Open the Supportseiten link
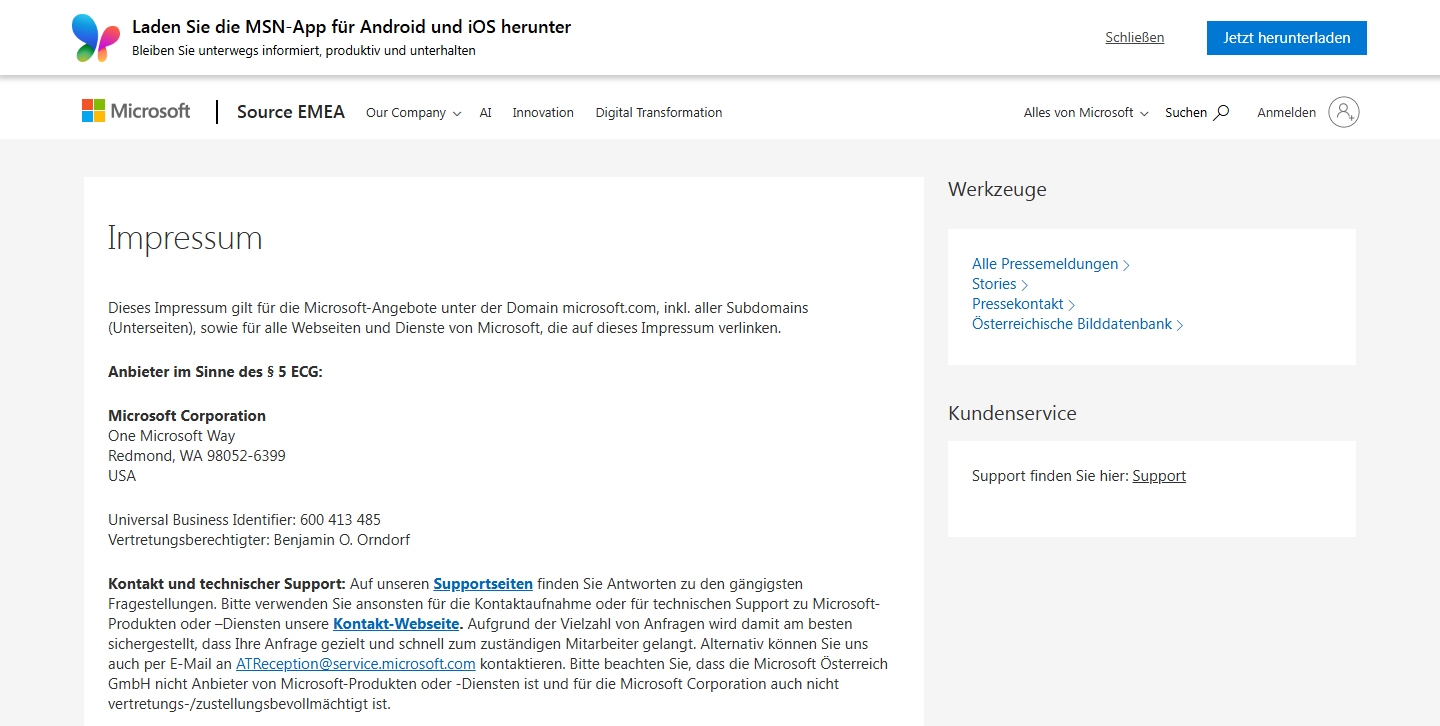 click(x=483, y=584)
